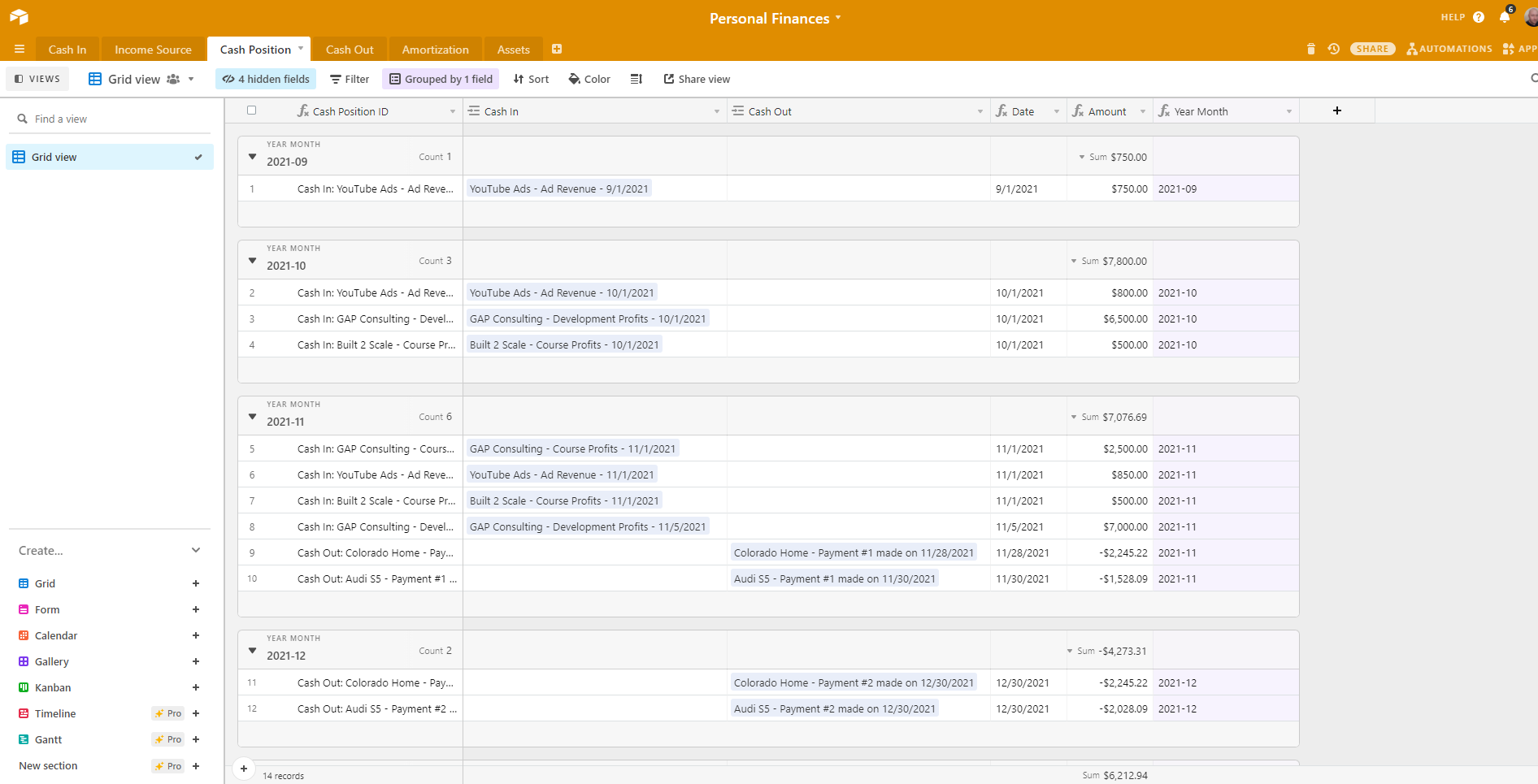Click the SHARE button
1538x784 pixels.
click(1372, 49)
